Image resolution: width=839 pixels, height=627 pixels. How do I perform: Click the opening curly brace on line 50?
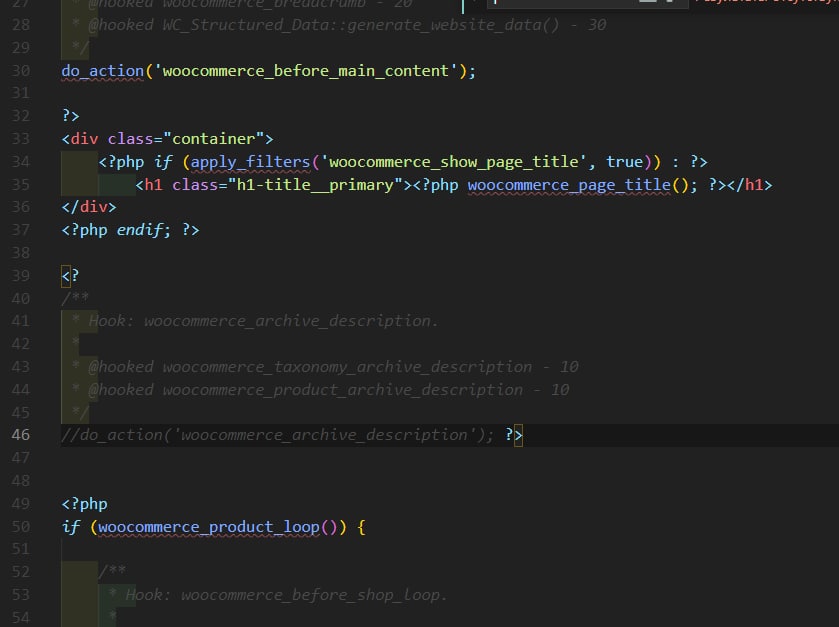tap(361, 527)
